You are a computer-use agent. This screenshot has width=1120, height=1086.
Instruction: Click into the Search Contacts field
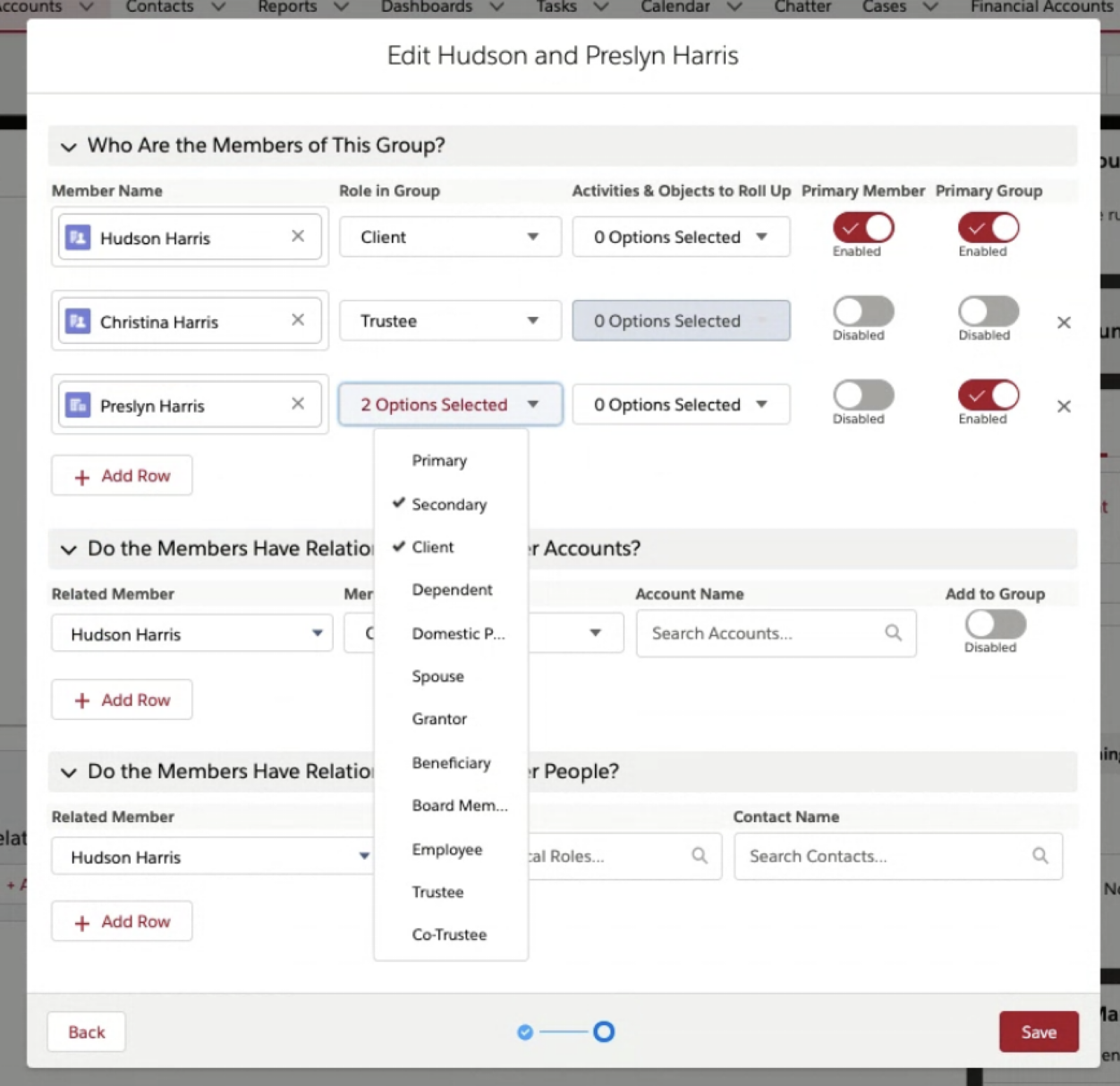882,856
